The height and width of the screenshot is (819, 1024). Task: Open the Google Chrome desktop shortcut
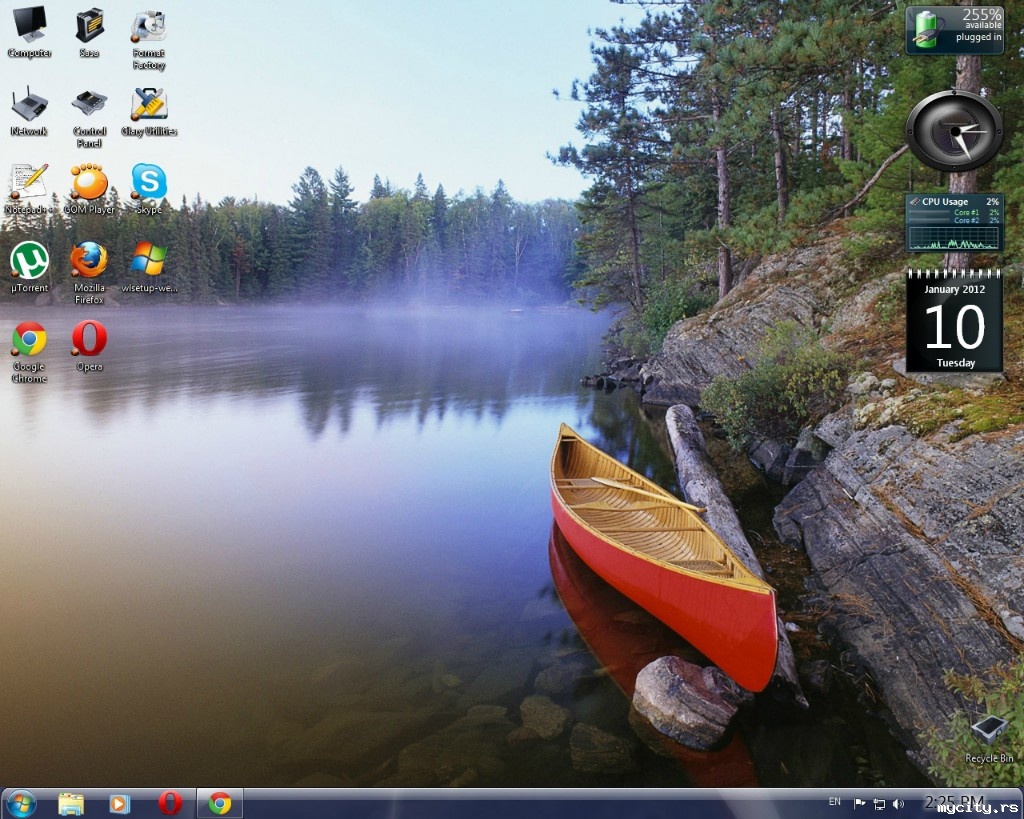(29, 351)
